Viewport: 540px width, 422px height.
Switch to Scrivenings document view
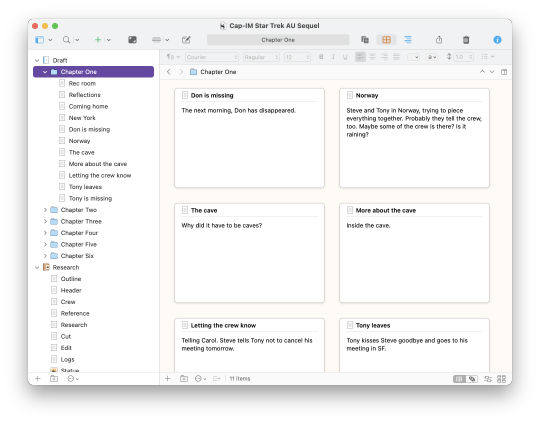click(x=365, y=40)
